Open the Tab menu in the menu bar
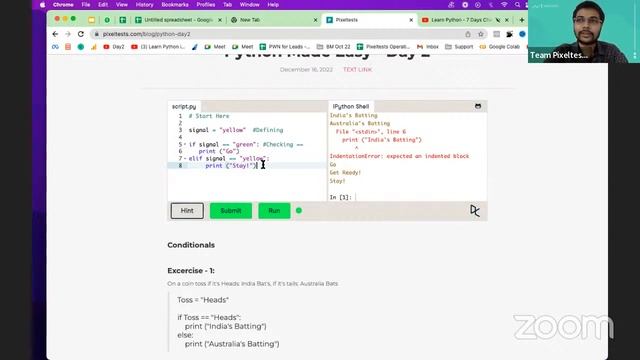This screenshot has height=360, width=640. (227, 5)
